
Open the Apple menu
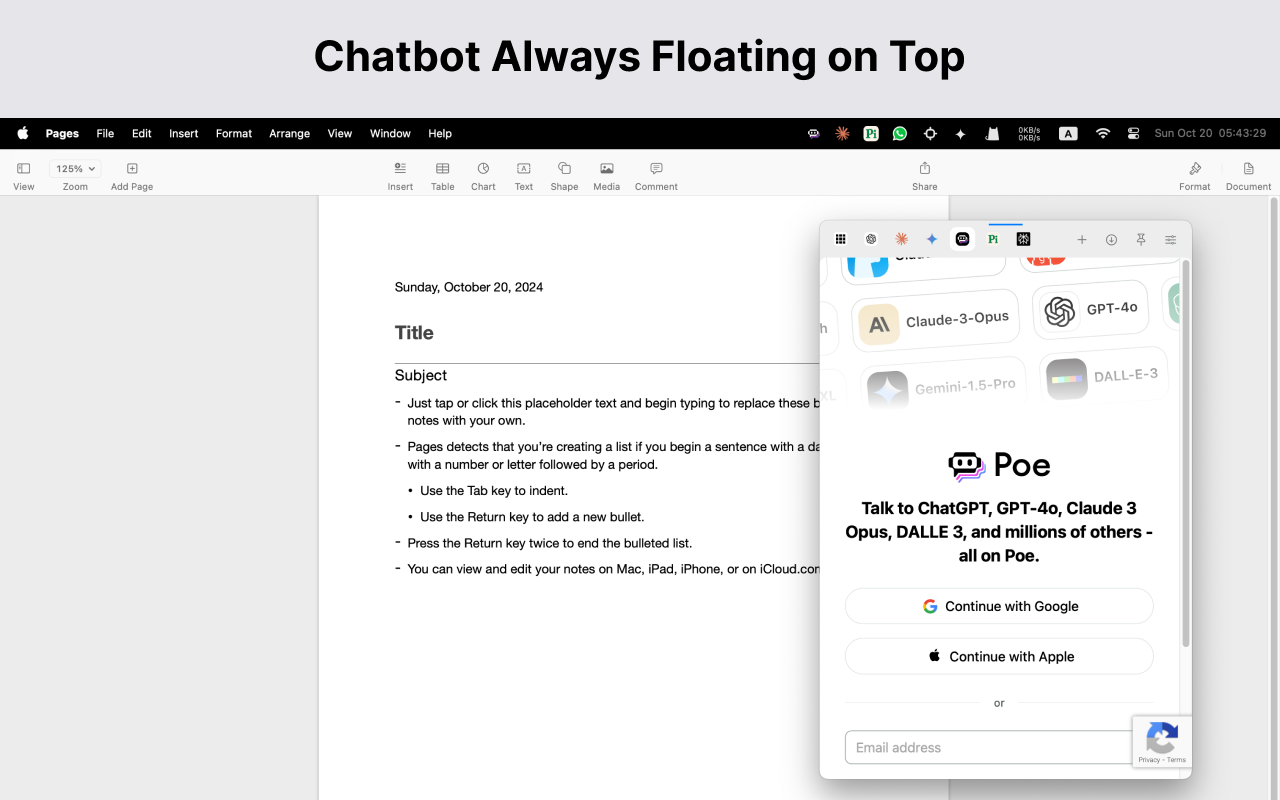pos(23,133)
